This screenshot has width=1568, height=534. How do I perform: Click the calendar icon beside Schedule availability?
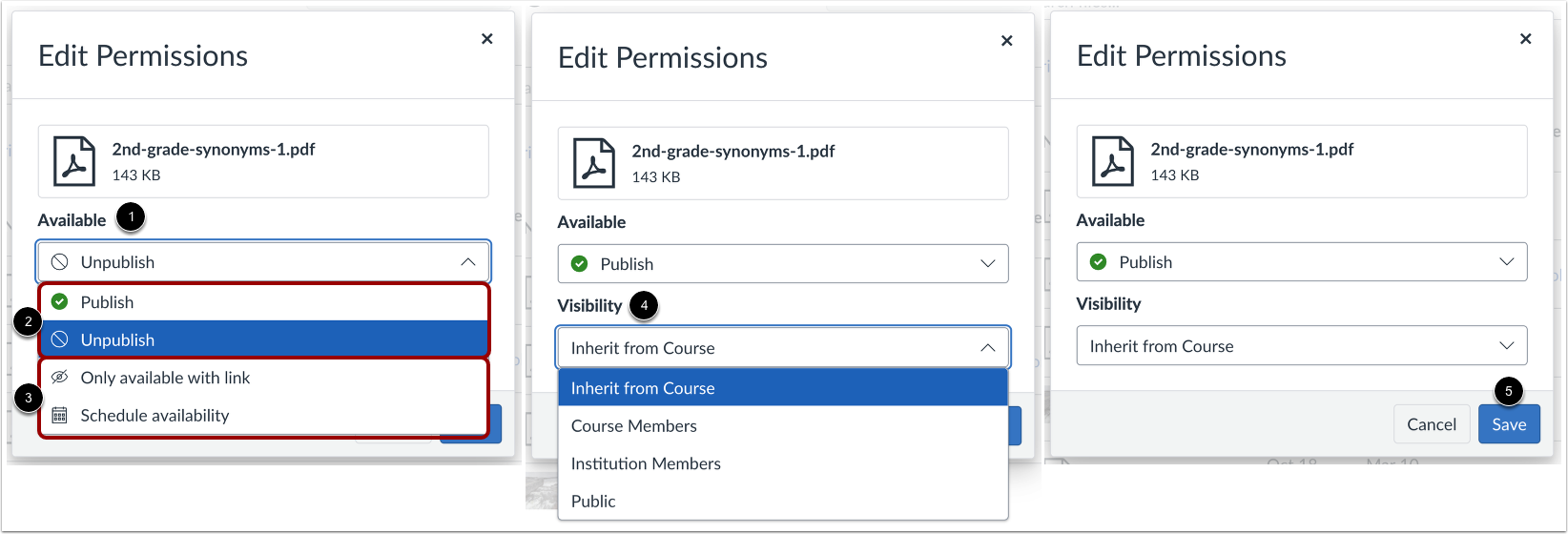60,416
